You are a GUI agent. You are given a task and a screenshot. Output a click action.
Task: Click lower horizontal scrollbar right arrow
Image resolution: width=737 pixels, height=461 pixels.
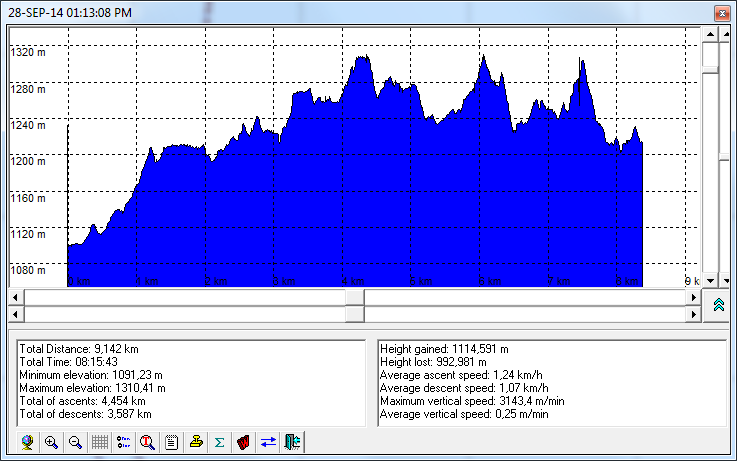(693, 314)
